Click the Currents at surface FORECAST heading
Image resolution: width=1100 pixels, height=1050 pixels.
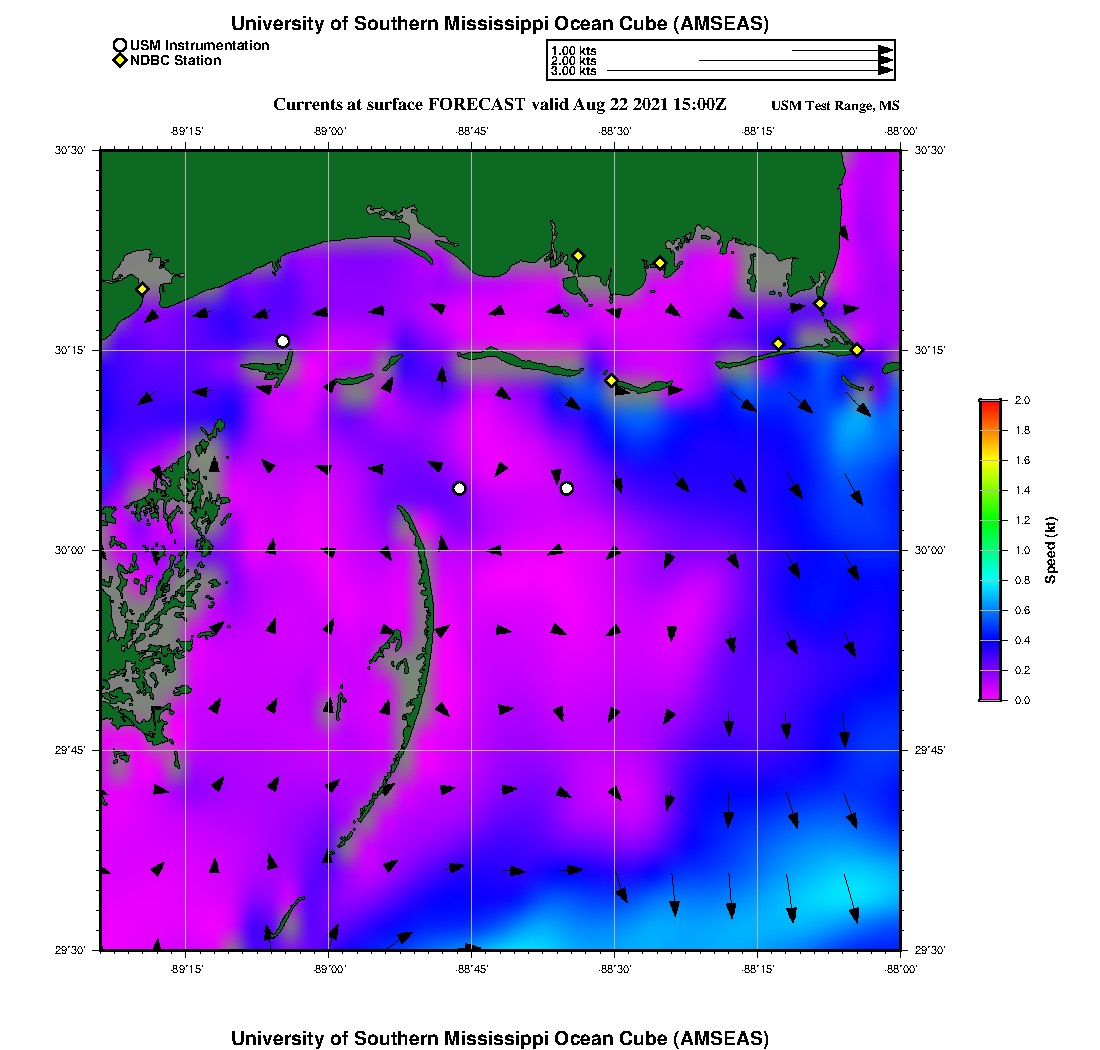click(x=499, y=105)
